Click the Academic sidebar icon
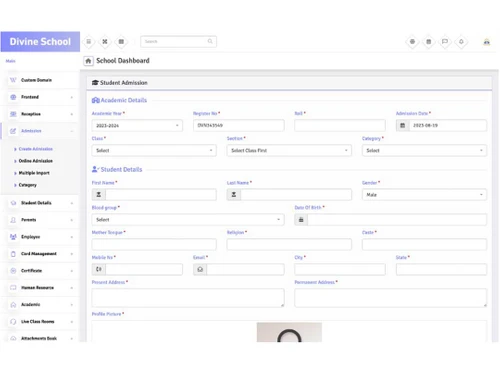This screenshot has width=500, height=375. (13, 305)
